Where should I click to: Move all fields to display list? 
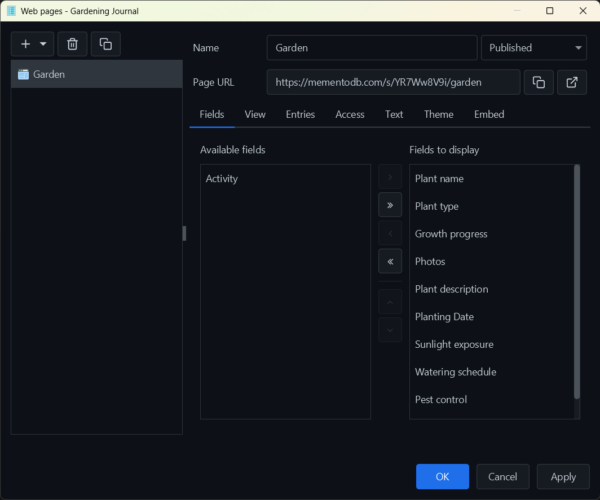389,205
